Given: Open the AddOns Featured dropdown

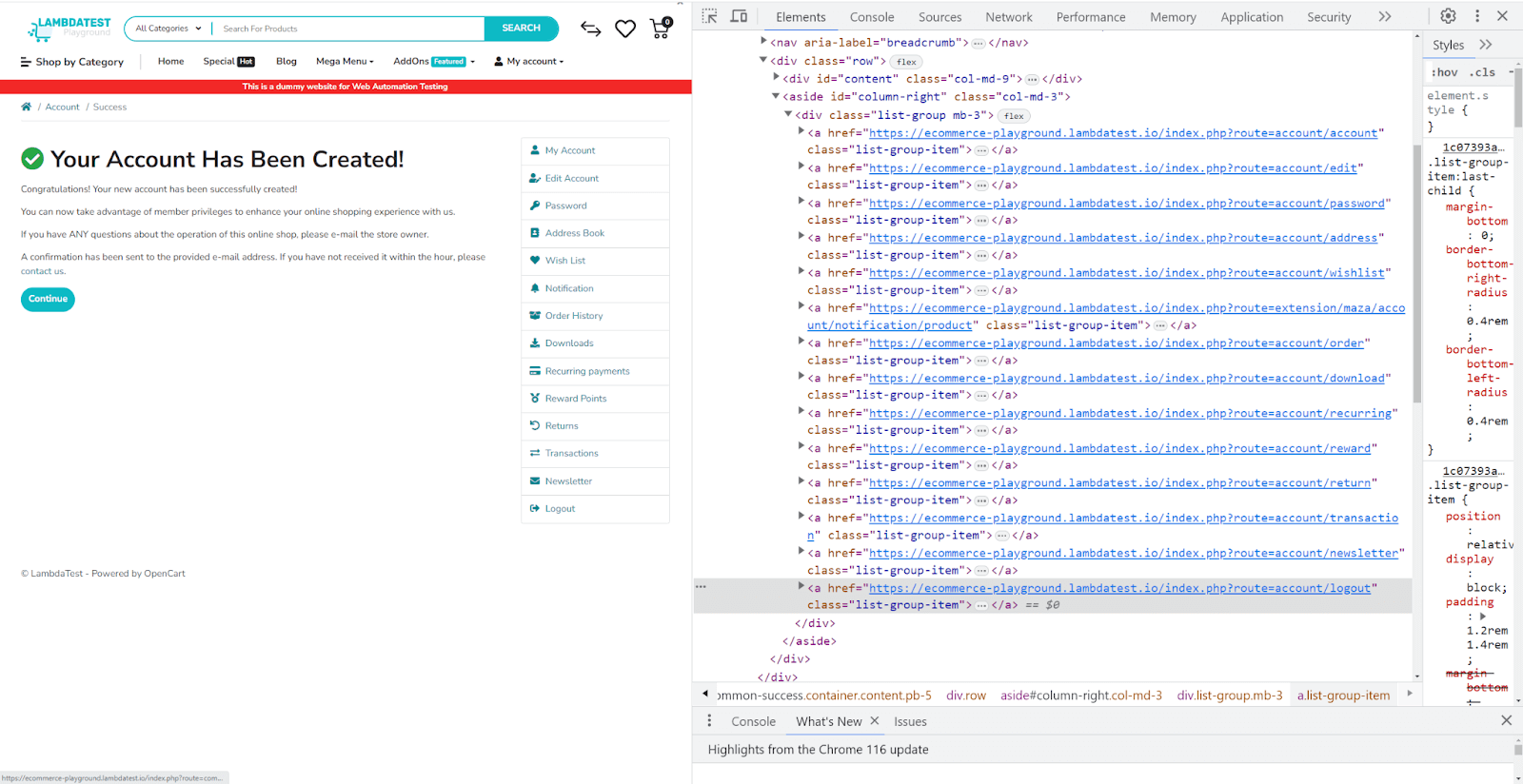Looking at the screenshot, I should tap(434, 62).
